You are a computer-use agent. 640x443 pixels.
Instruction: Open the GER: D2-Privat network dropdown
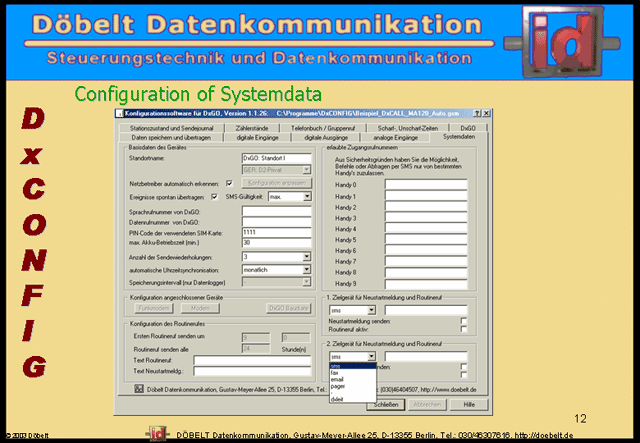(306, 169)
